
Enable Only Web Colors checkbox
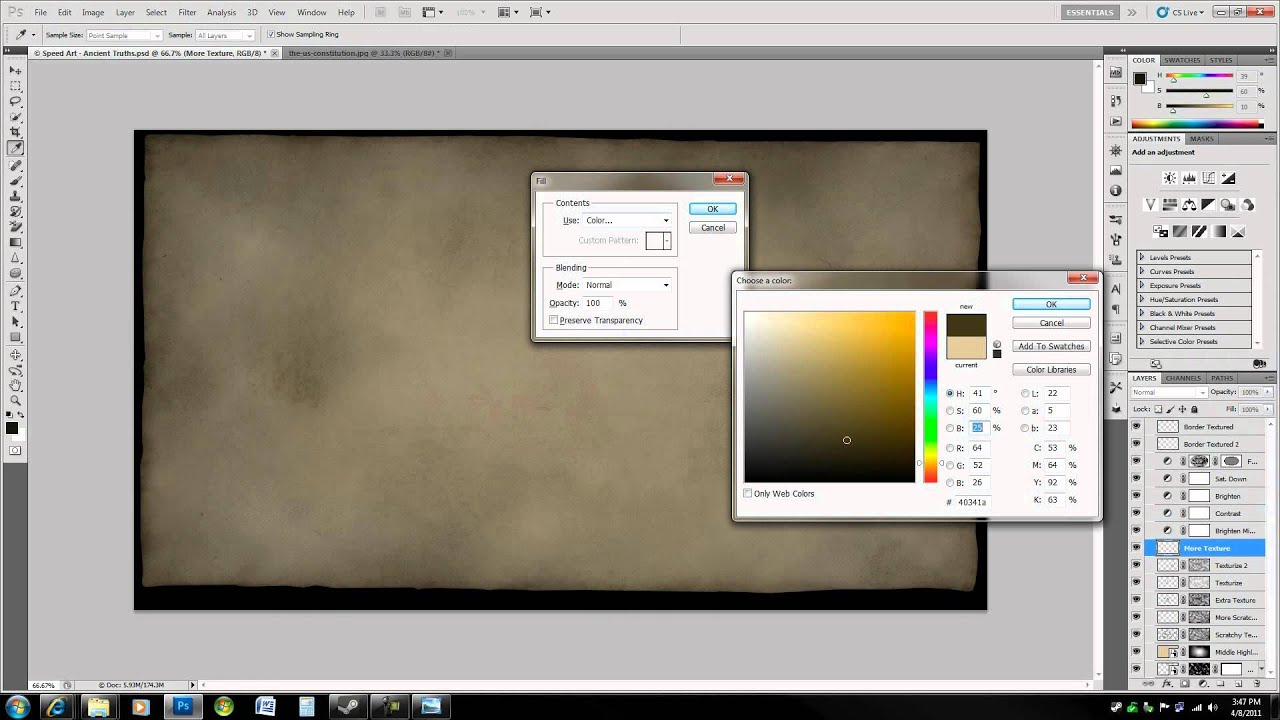[748, 493]
